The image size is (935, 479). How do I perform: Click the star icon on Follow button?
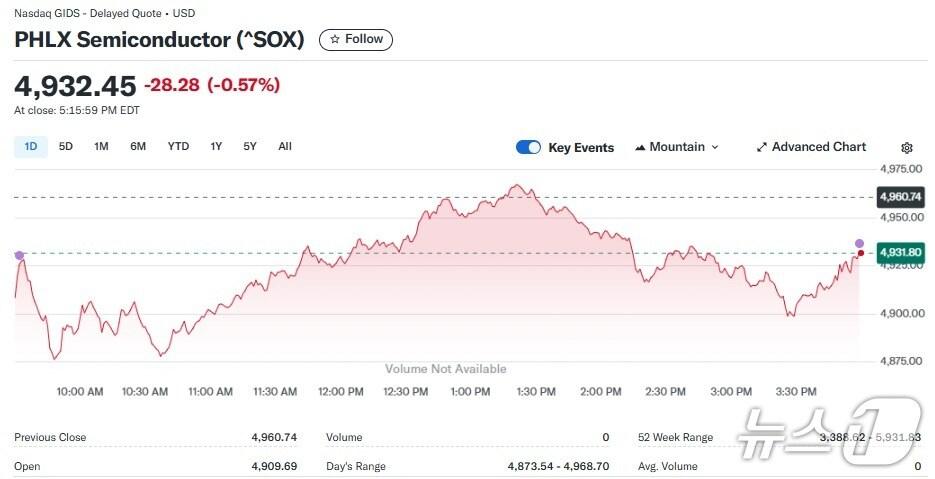tap(335, 39)
